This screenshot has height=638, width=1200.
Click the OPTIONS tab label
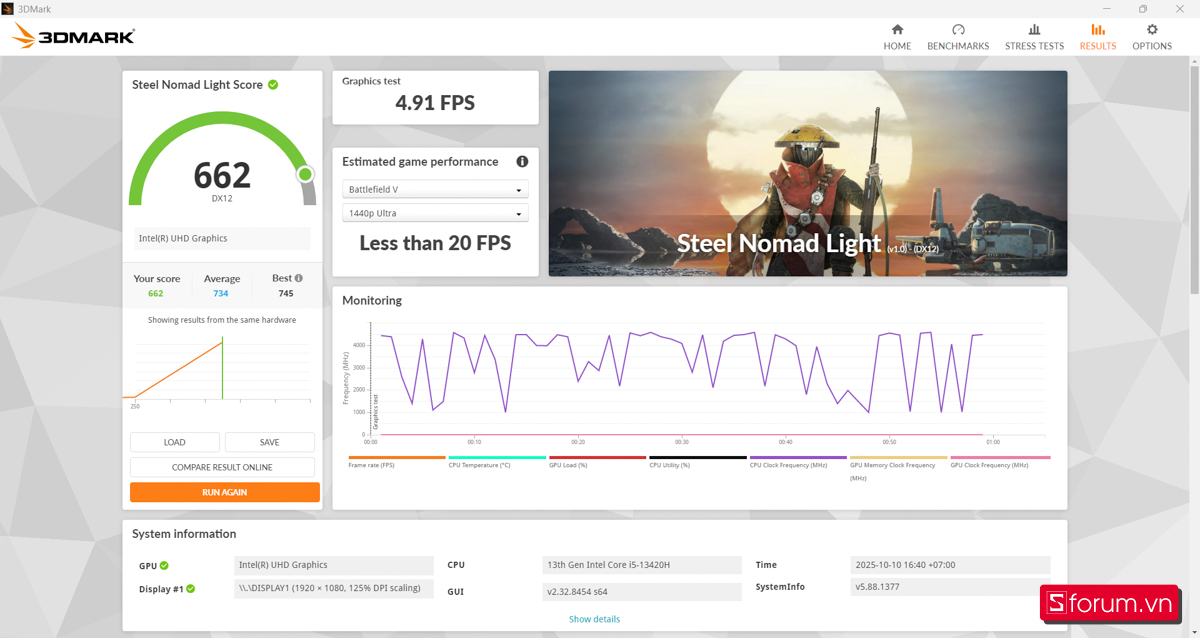pyautogui.click(x=1152, y=46)
